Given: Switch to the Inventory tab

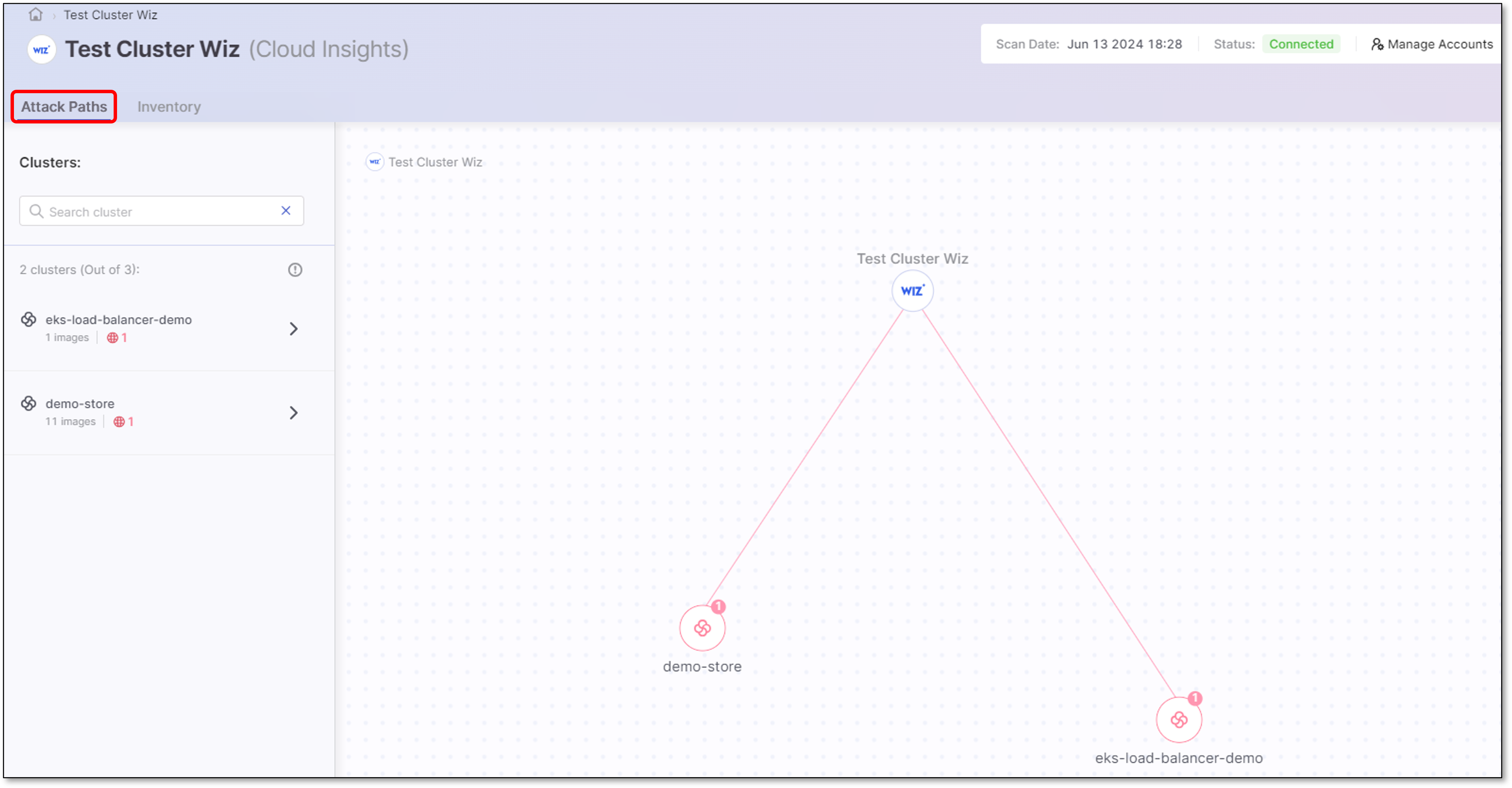Looking at the screenshot, I should [169, 107].
